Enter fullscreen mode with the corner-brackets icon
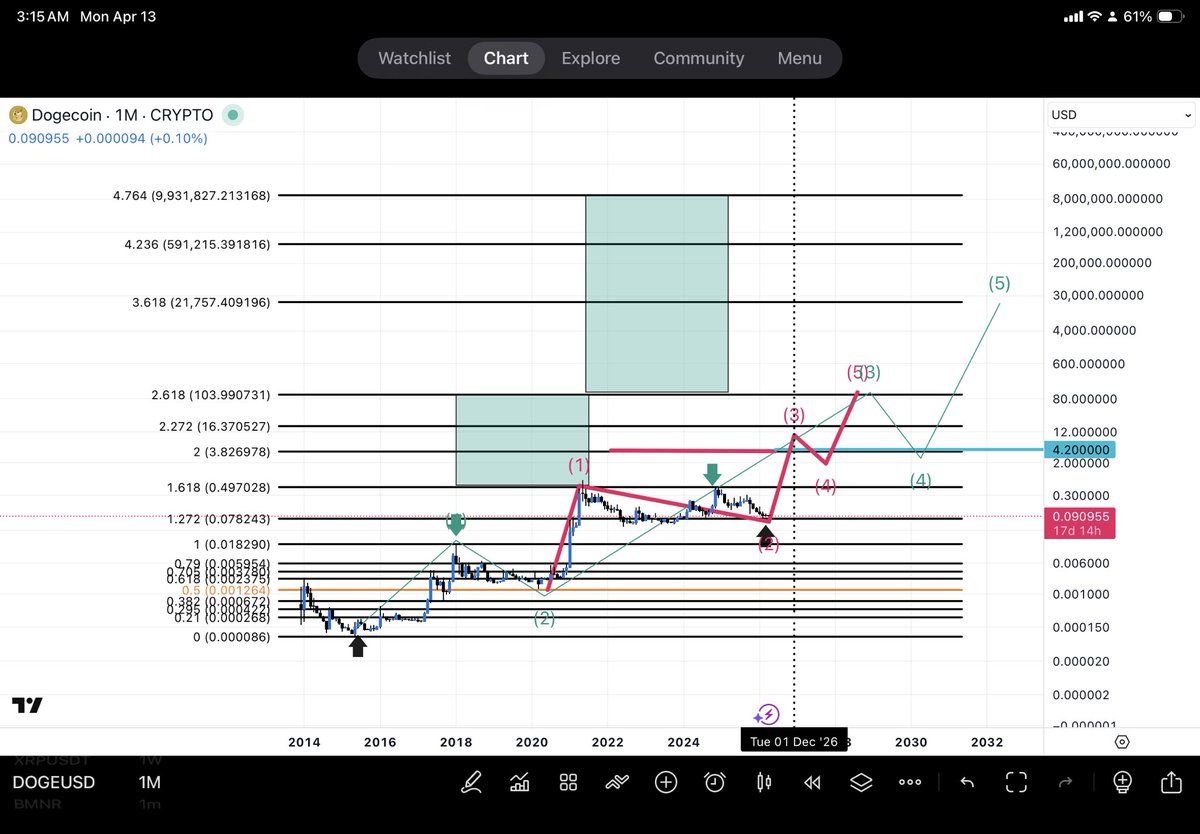 (x=1016, y=782)
